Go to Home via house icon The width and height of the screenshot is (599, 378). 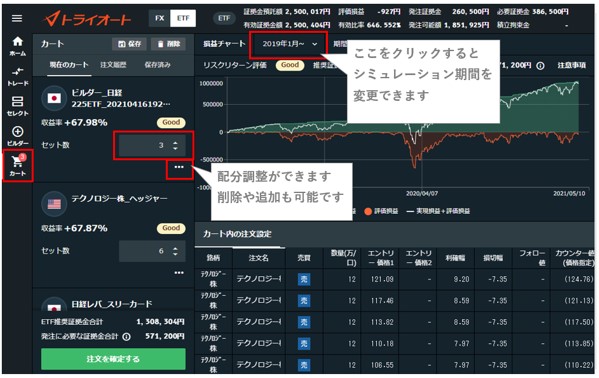[18, 46]
